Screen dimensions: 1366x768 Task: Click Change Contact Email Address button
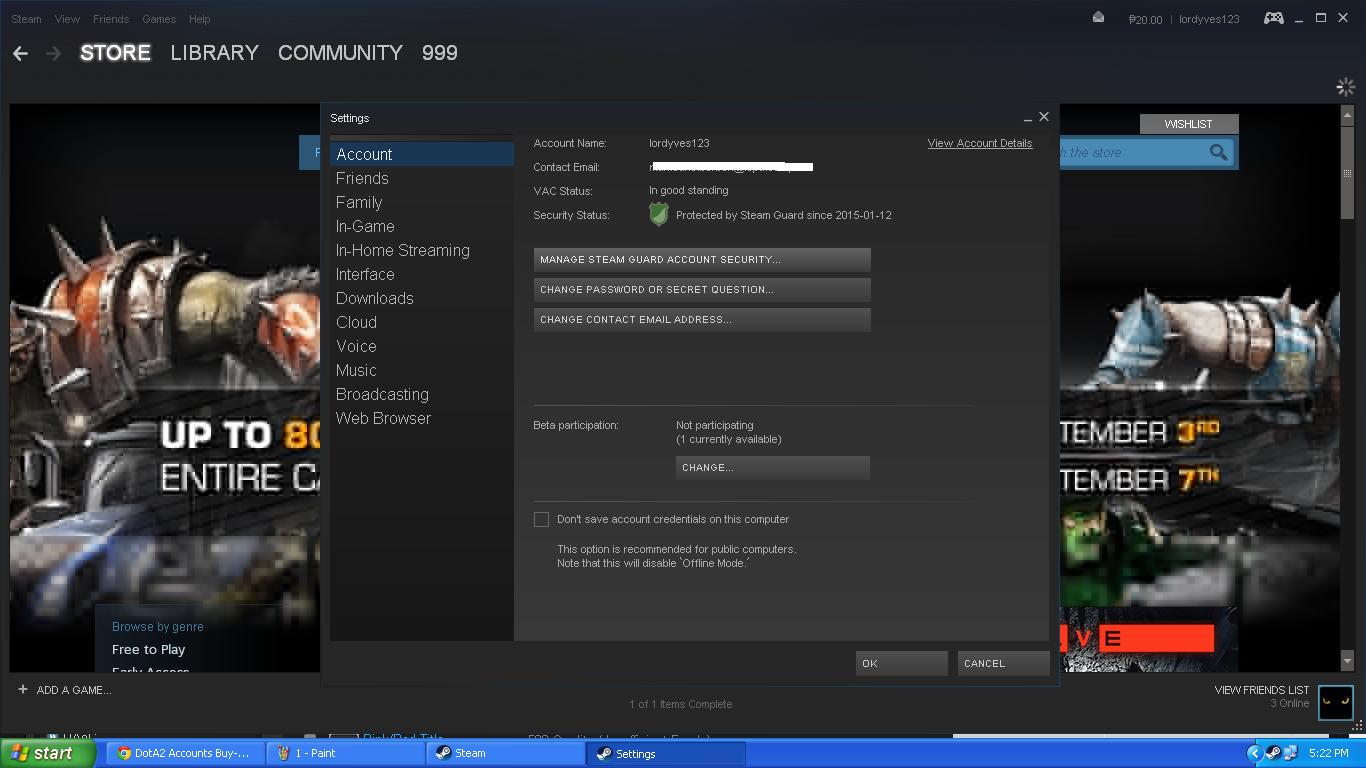(x=702, y=320)
